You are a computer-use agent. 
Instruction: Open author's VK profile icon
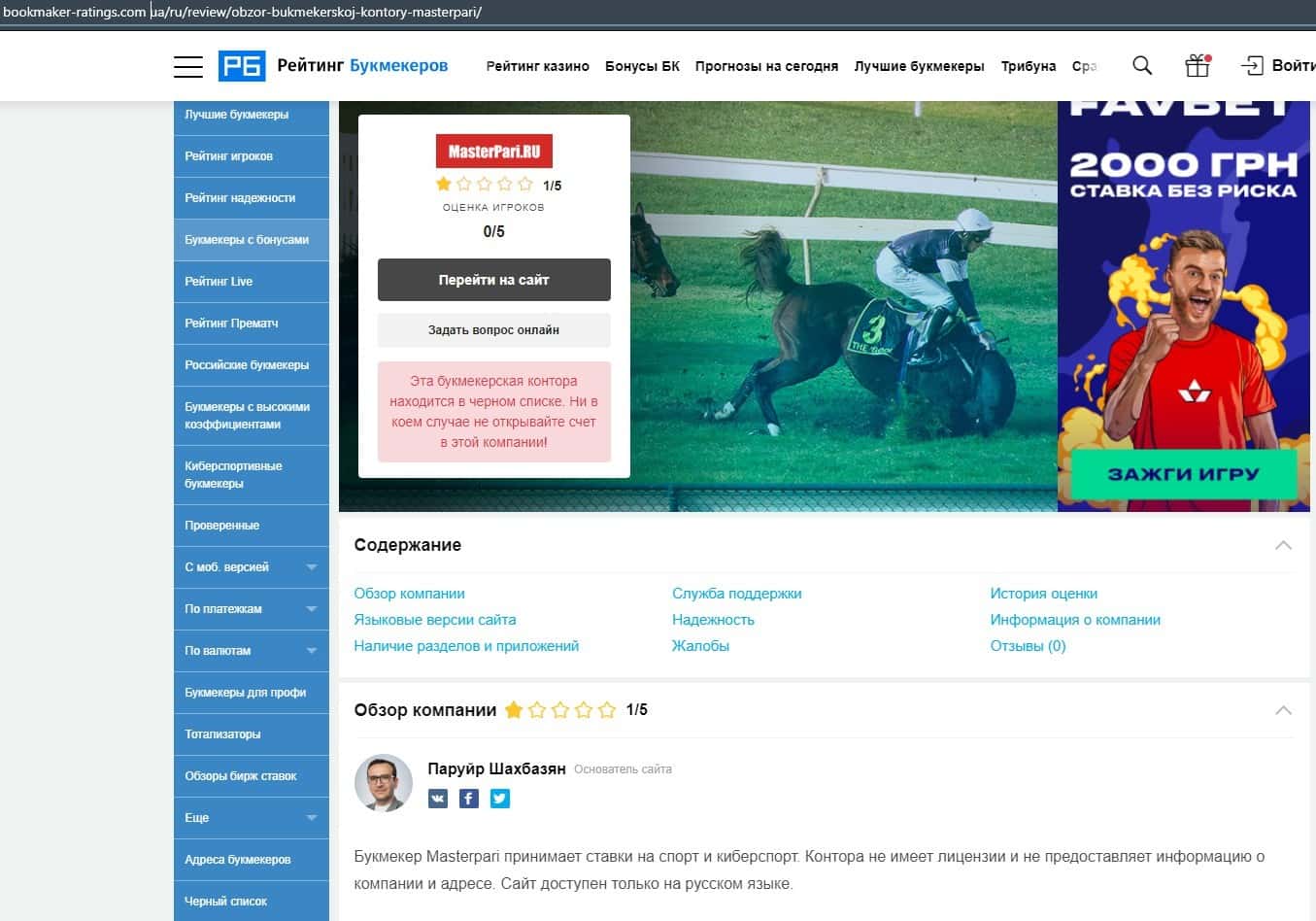[438, 799]
